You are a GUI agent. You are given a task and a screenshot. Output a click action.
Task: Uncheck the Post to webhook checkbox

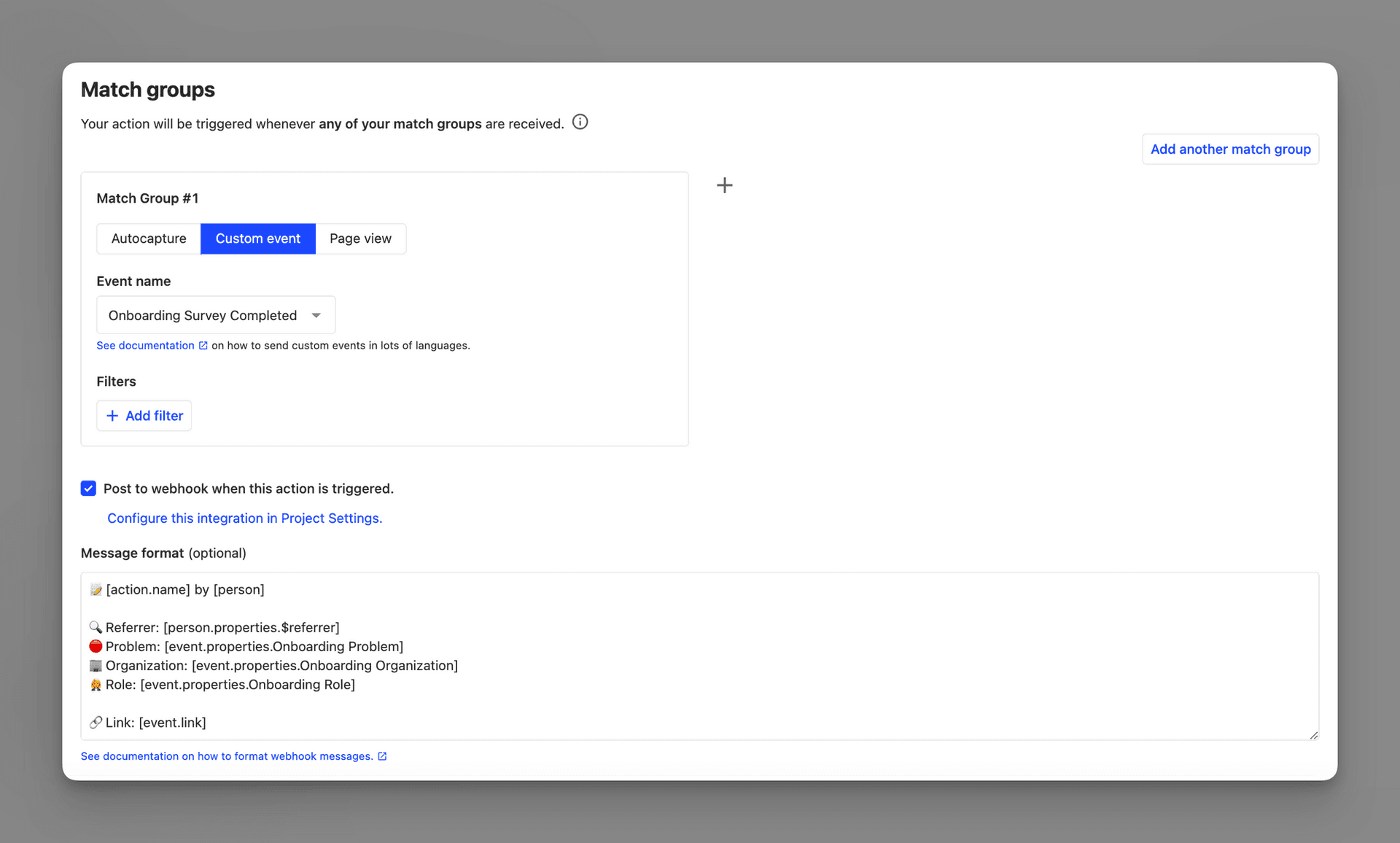click(88, 489)
